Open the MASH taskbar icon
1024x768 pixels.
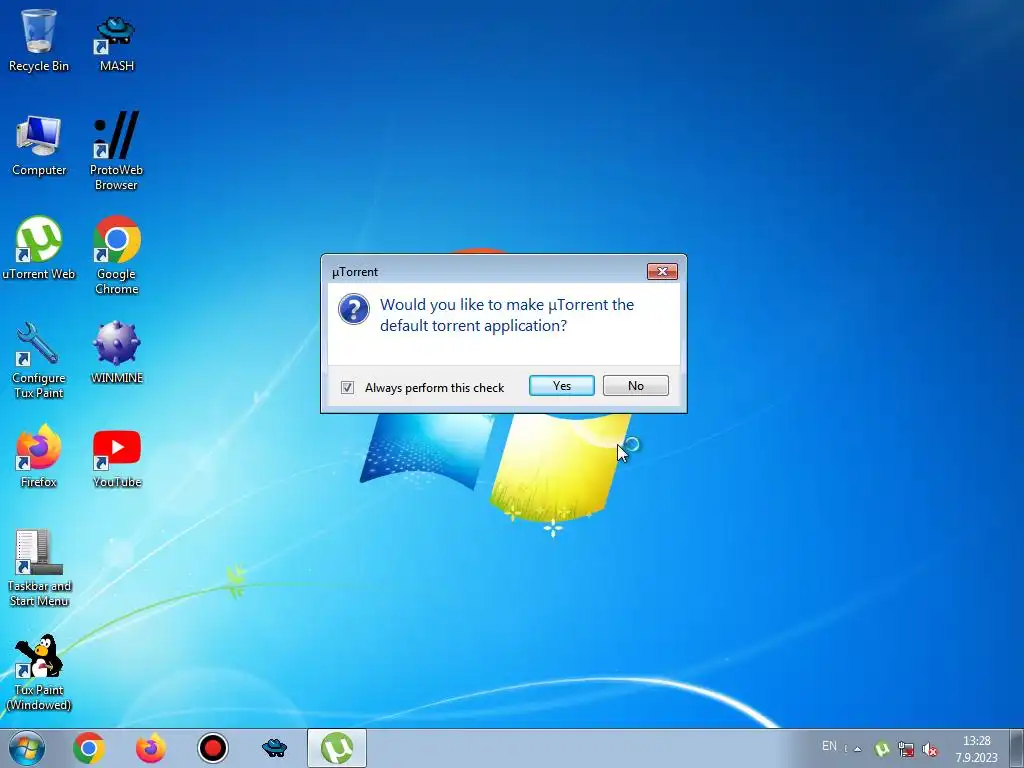[274, 748]
